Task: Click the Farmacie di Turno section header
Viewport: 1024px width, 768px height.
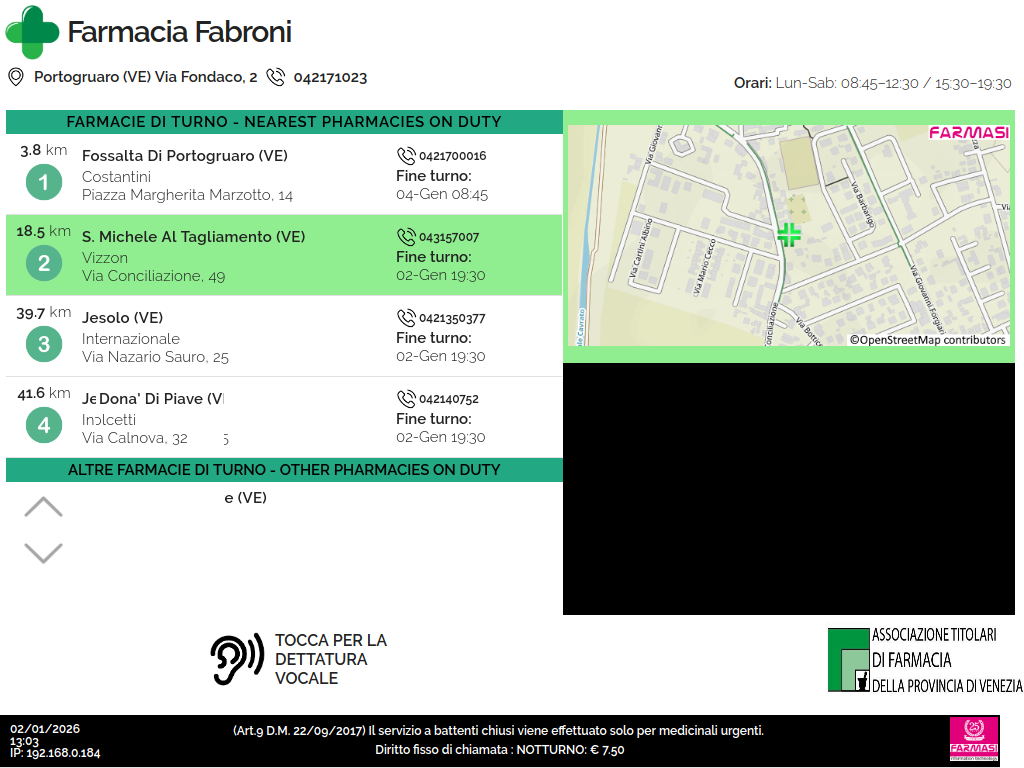Action: [x=284, y=122]
